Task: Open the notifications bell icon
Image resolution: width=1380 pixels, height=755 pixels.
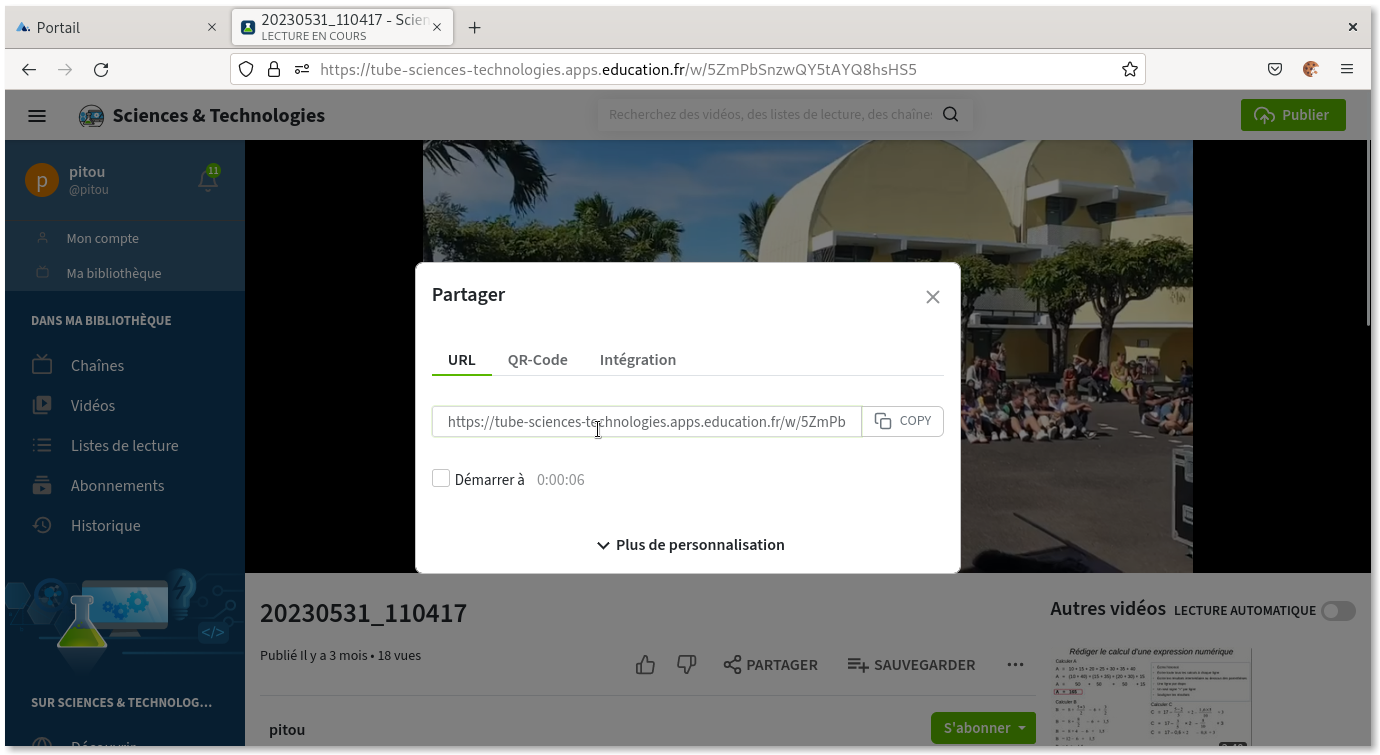Action: click(208, 180)
